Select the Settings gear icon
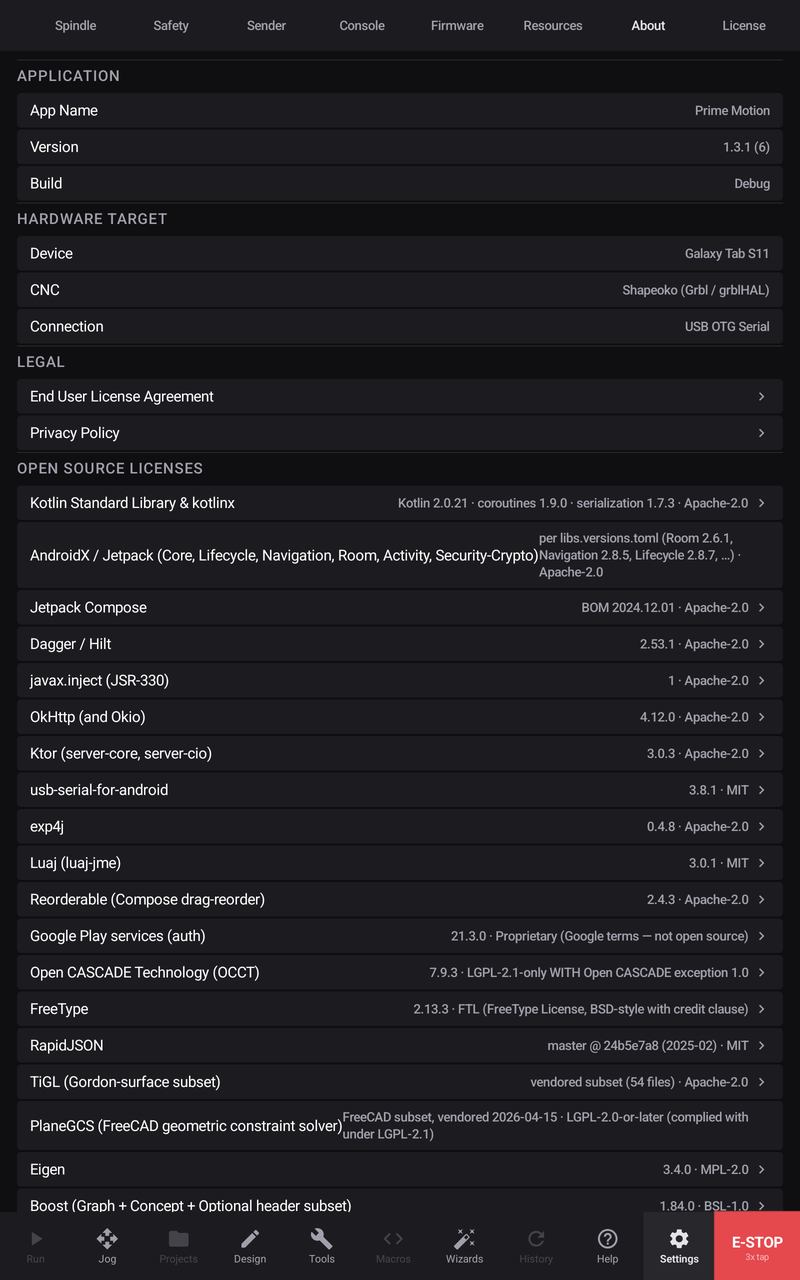 [679, 1239]
